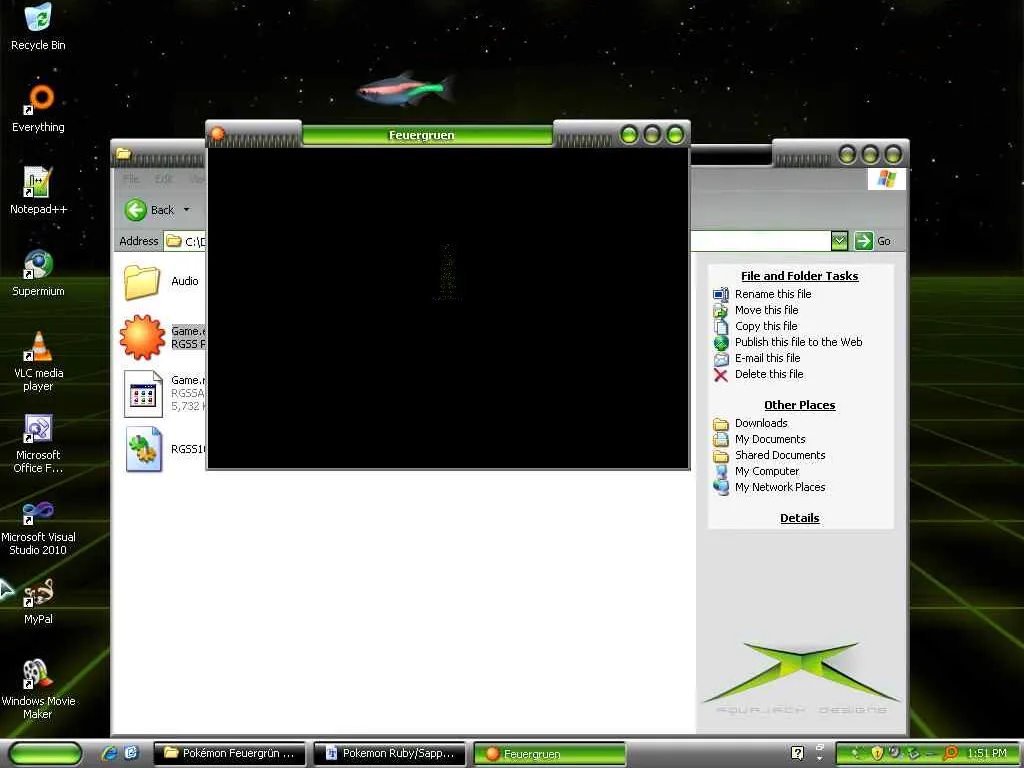The width and height of the screenshot is (1024, 768).
Task: Click the red X Delete icon
Action: (x=720, y=375)
